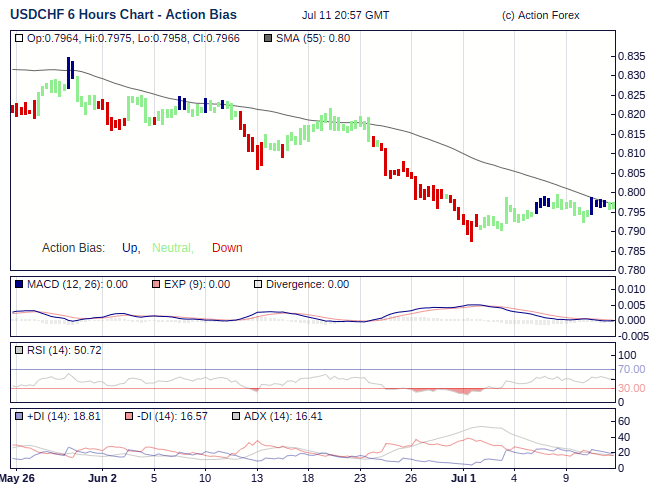This screenshot has height=489, width=650.
Task: Click the white OHLC legend square
Action: point(20,38)
